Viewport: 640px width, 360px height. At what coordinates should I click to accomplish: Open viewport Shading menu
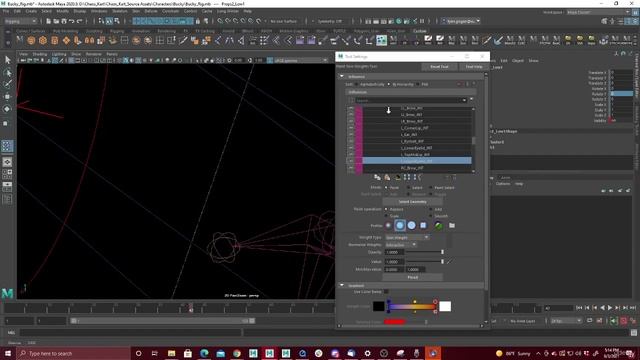(40, 54)
